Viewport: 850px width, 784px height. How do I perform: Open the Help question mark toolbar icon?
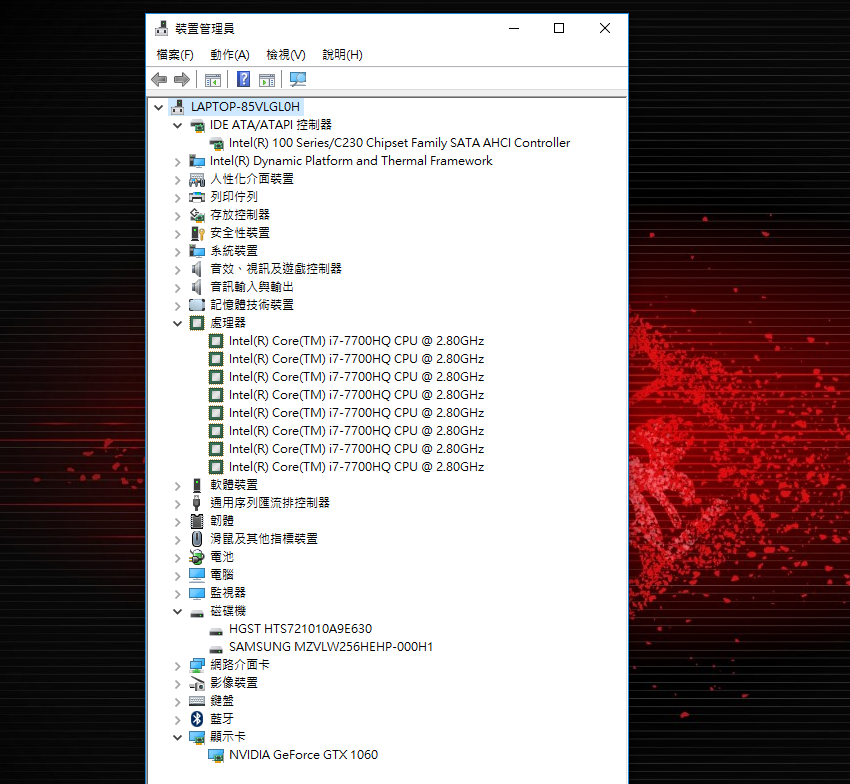243,79
